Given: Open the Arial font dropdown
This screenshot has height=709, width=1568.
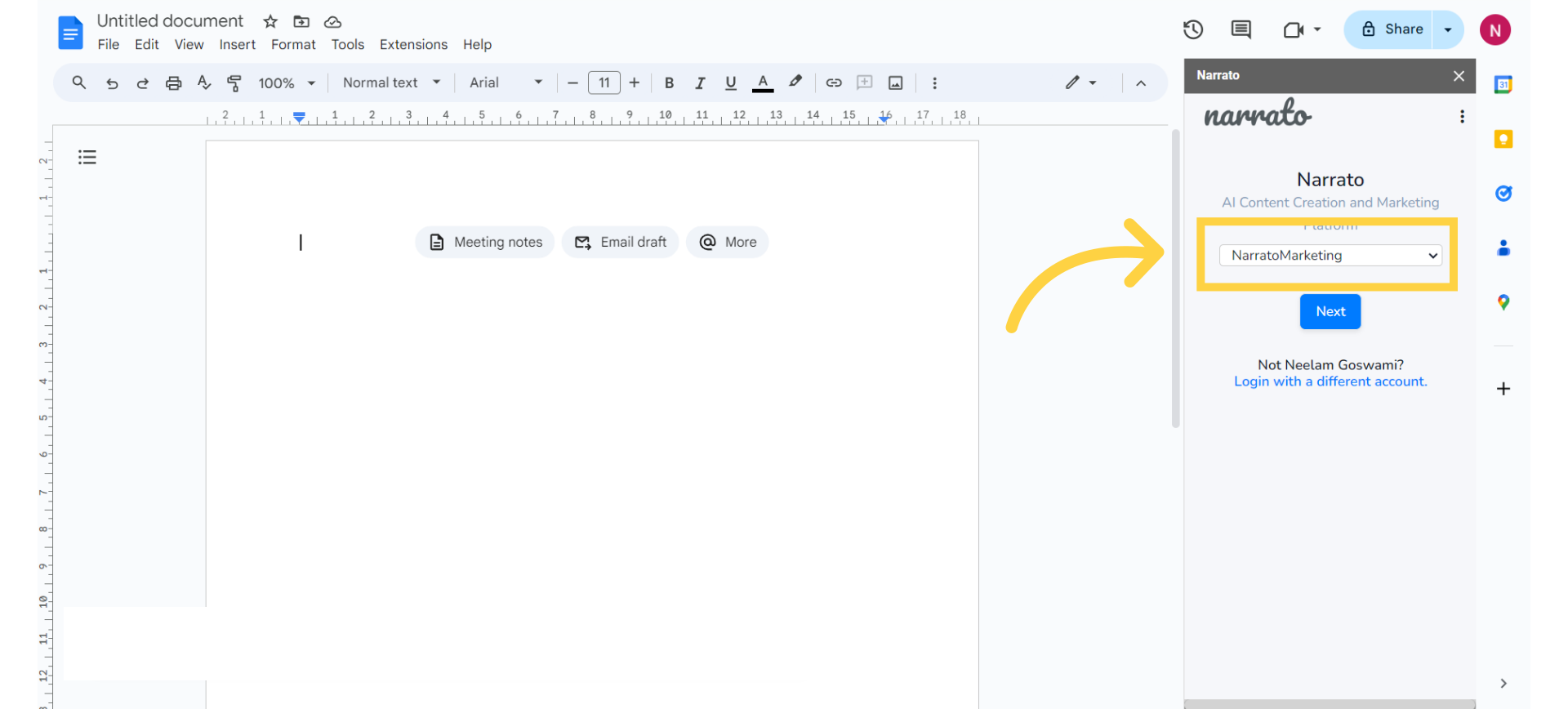Looking at the screenshot, I should click(506, 82).
